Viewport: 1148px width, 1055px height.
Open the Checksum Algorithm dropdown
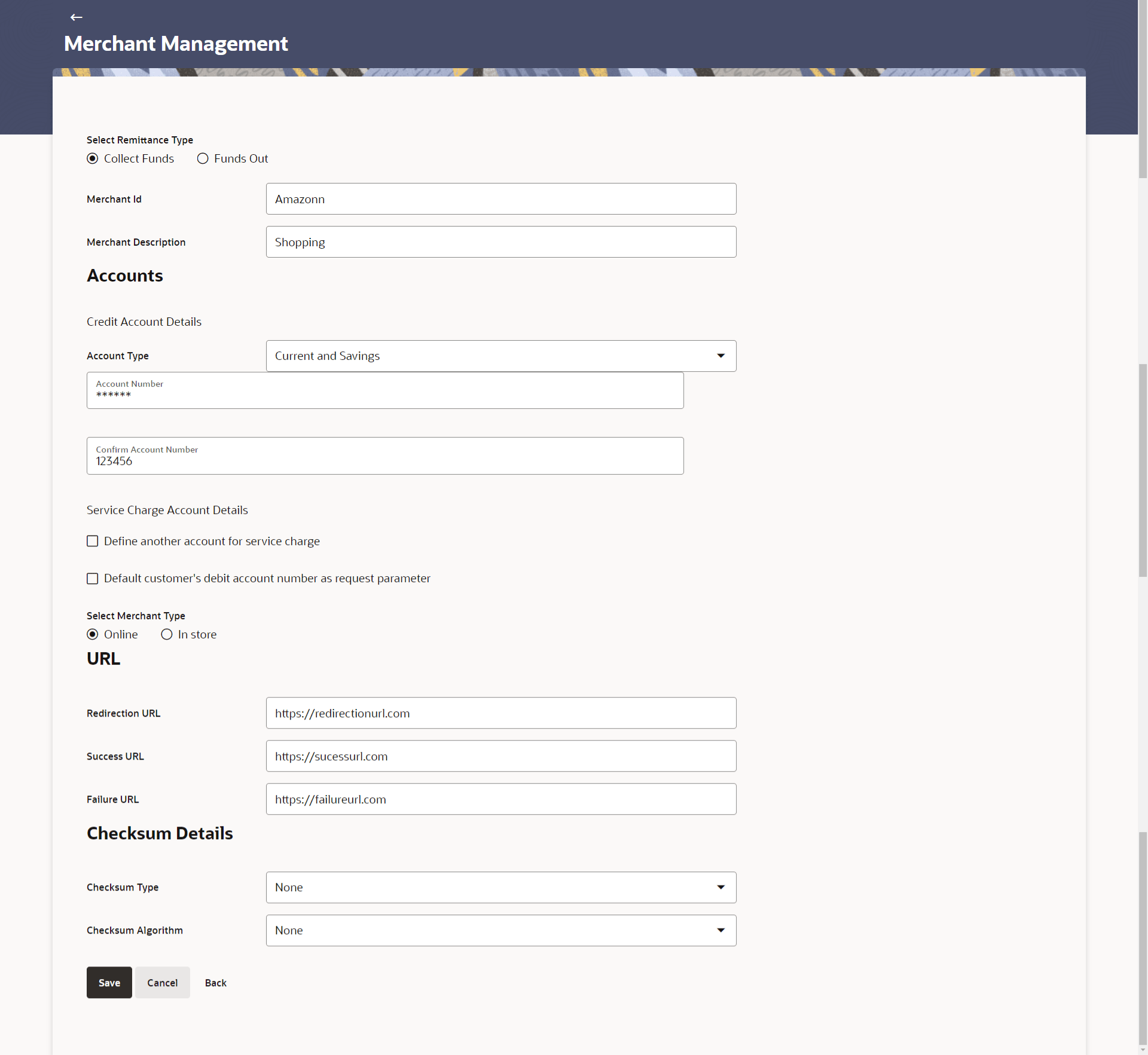[500, 930]
